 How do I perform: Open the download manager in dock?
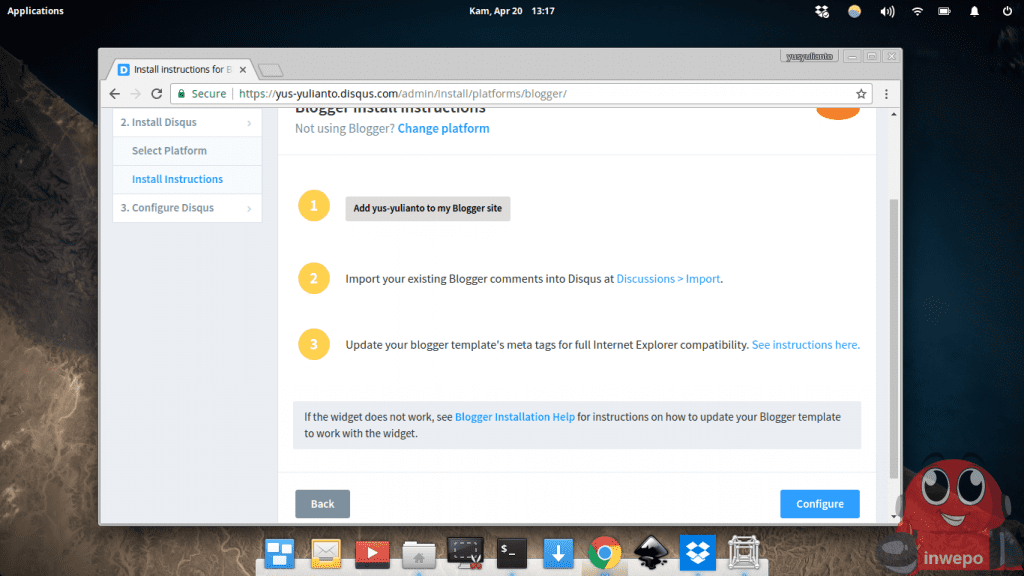558,553
